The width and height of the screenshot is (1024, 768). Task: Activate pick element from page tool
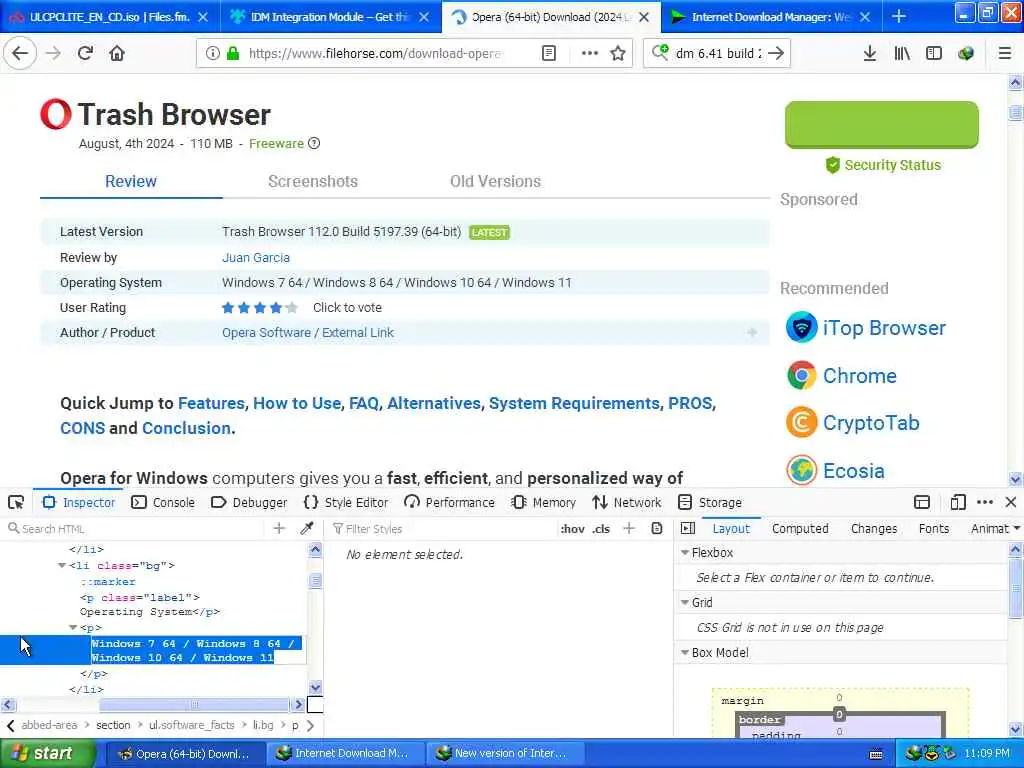[x=16, y=502]
